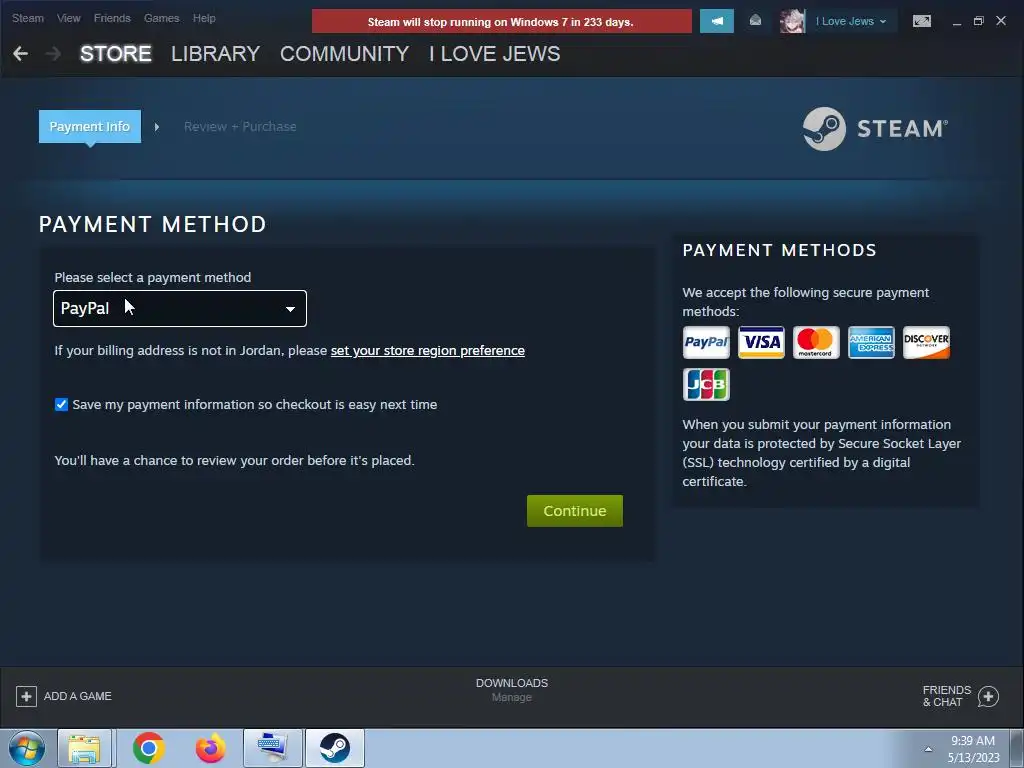Go to the STORE tab
This screenshot has height=768, width=1024.
116,54
